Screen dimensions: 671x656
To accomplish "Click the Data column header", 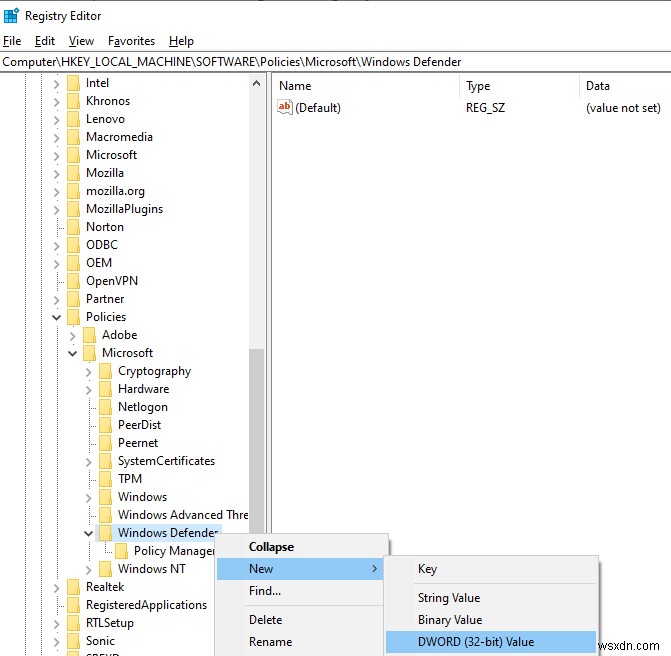I will tap(626, 86).
